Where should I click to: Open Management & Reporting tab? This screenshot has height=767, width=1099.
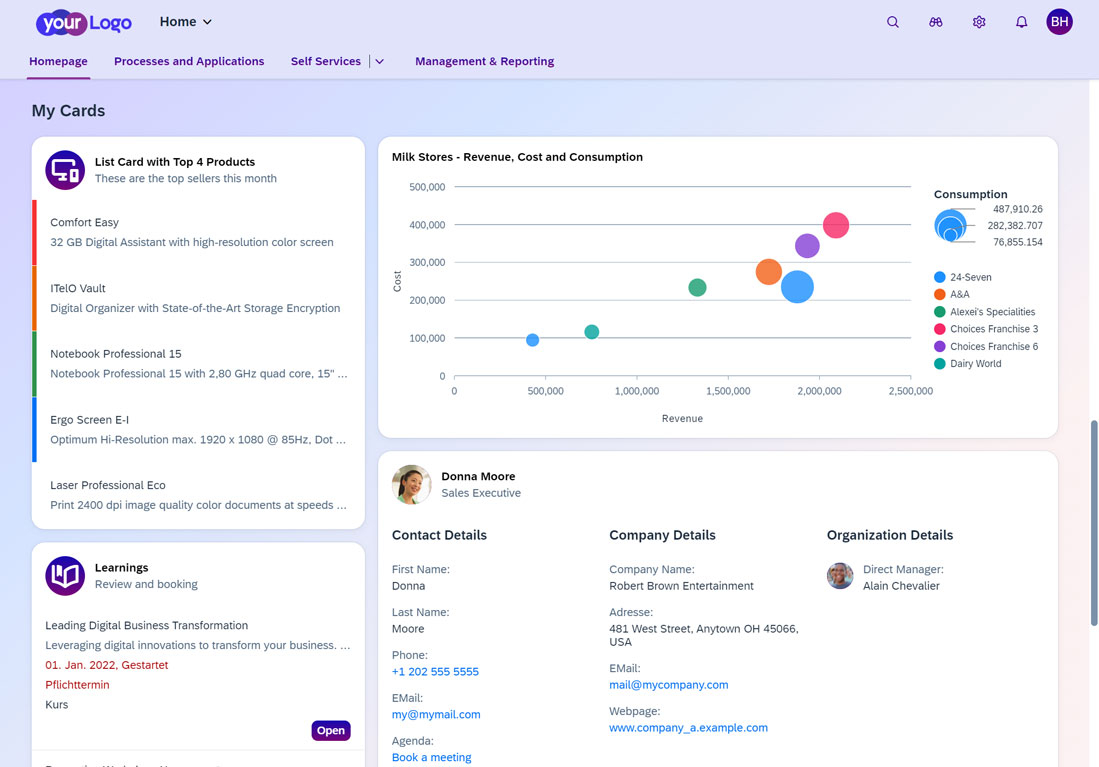point(484,61)
